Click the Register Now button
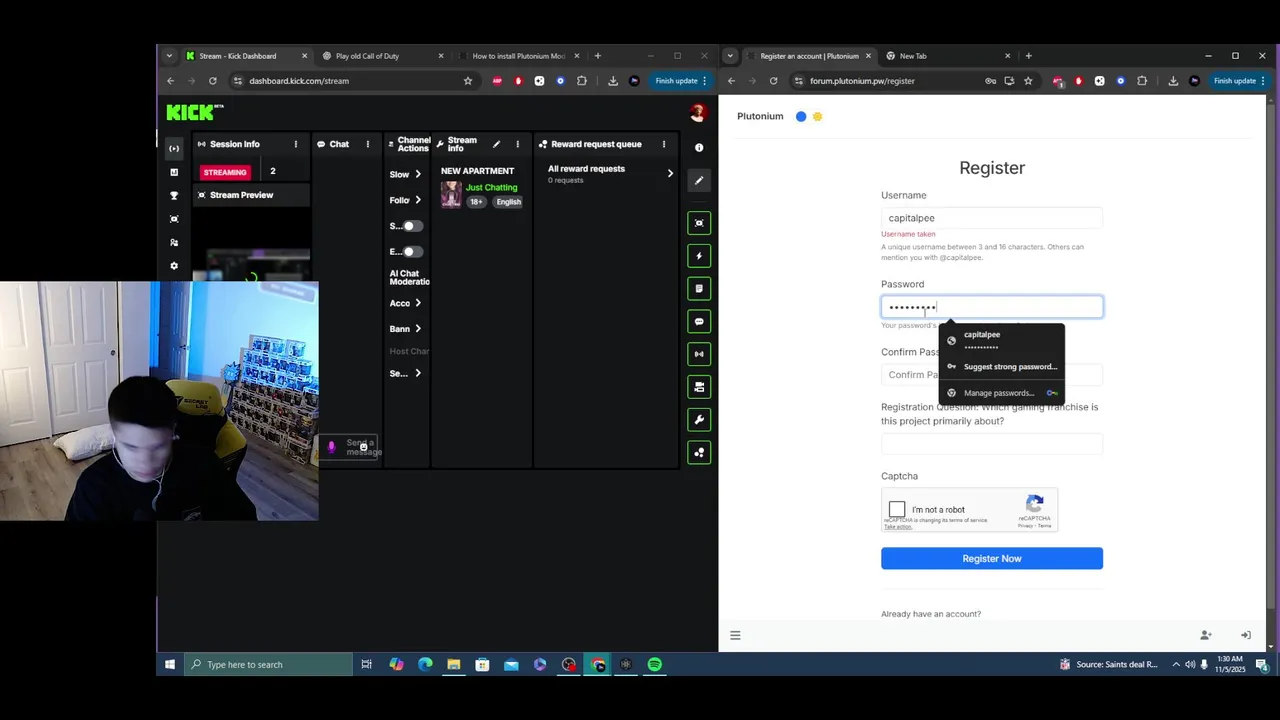 coord(992,558)
